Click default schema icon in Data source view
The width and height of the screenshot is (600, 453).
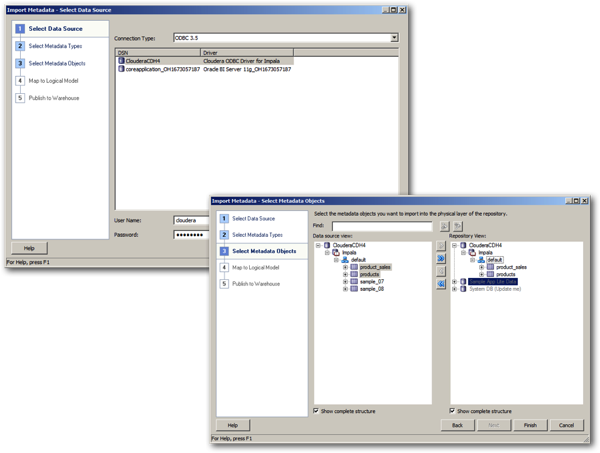click(345, 260)
